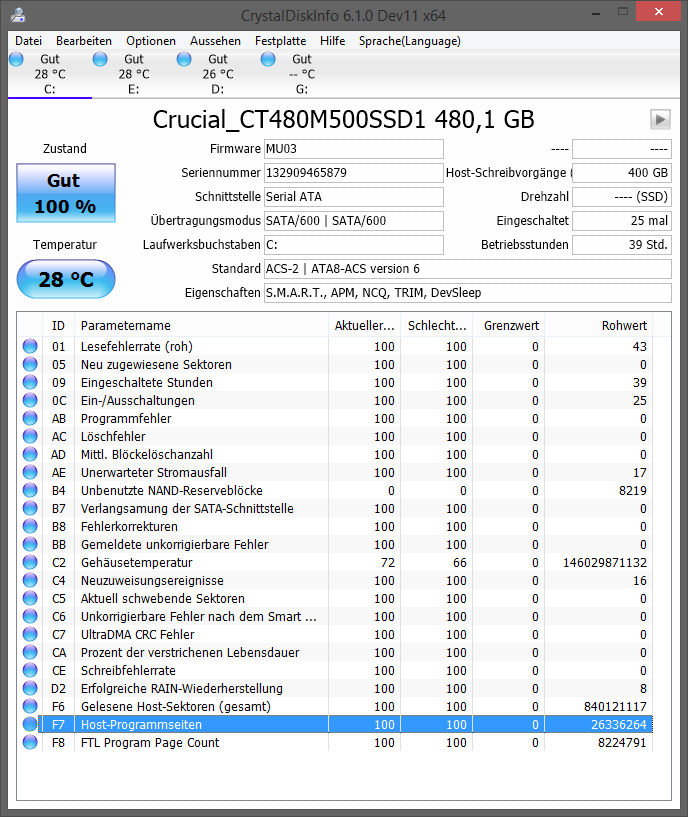Click status icon of Unerwarteter Stromausfall row
Screen dimensions: 688x817
coord(30,472)
